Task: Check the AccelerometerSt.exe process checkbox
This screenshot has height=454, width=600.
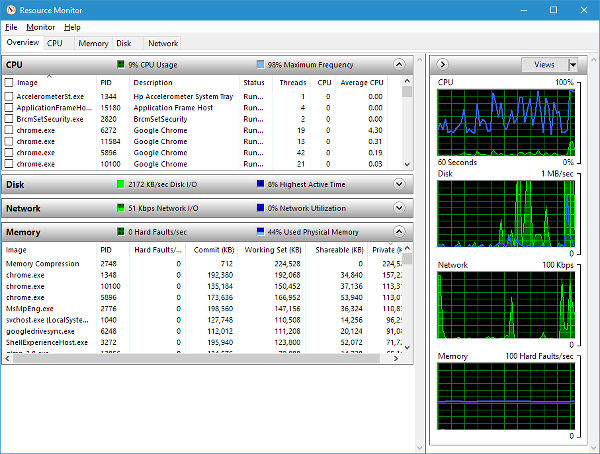Action: coord(9,96)
